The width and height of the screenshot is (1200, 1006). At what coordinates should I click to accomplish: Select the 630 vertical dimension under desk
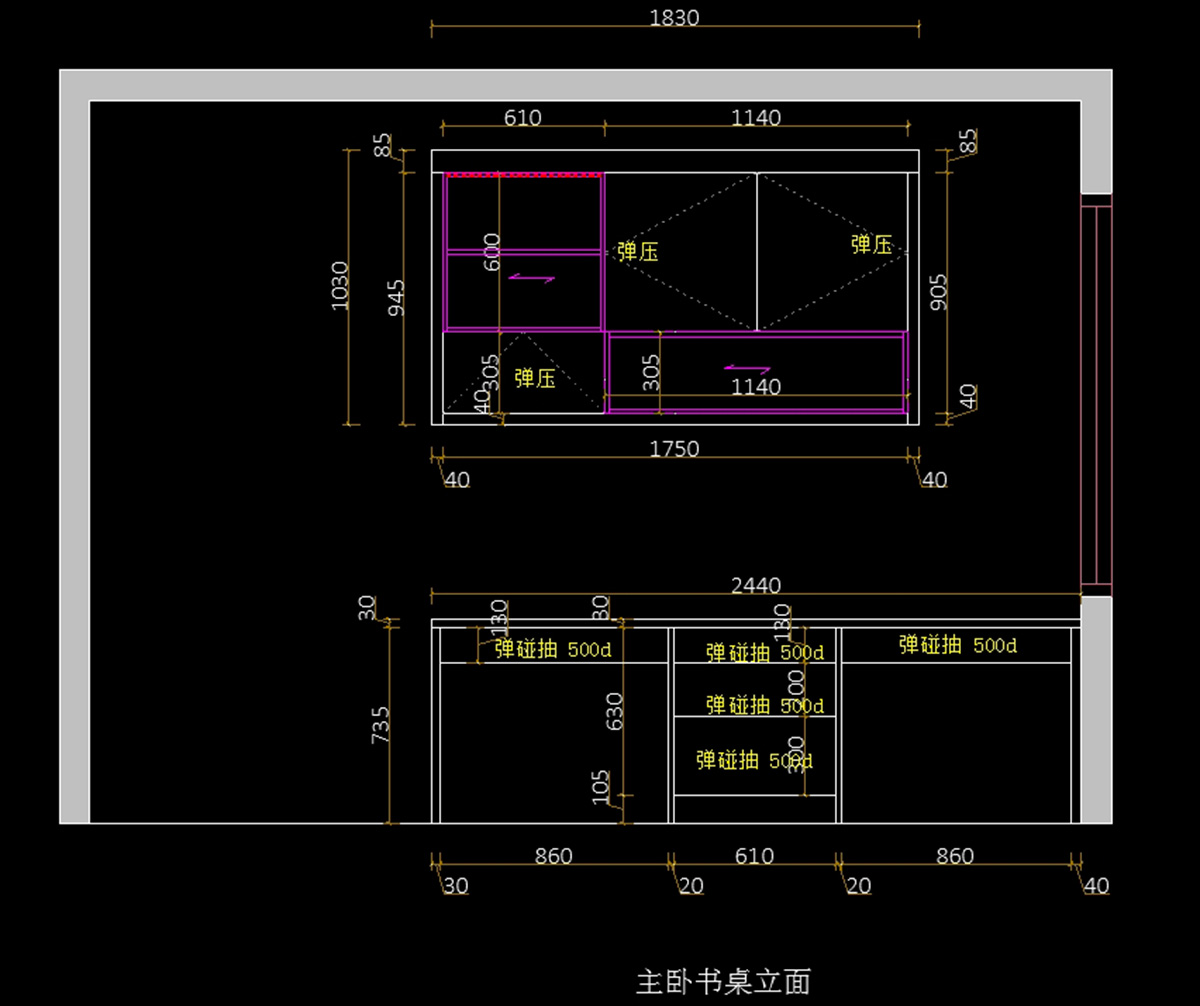(615, 711)
